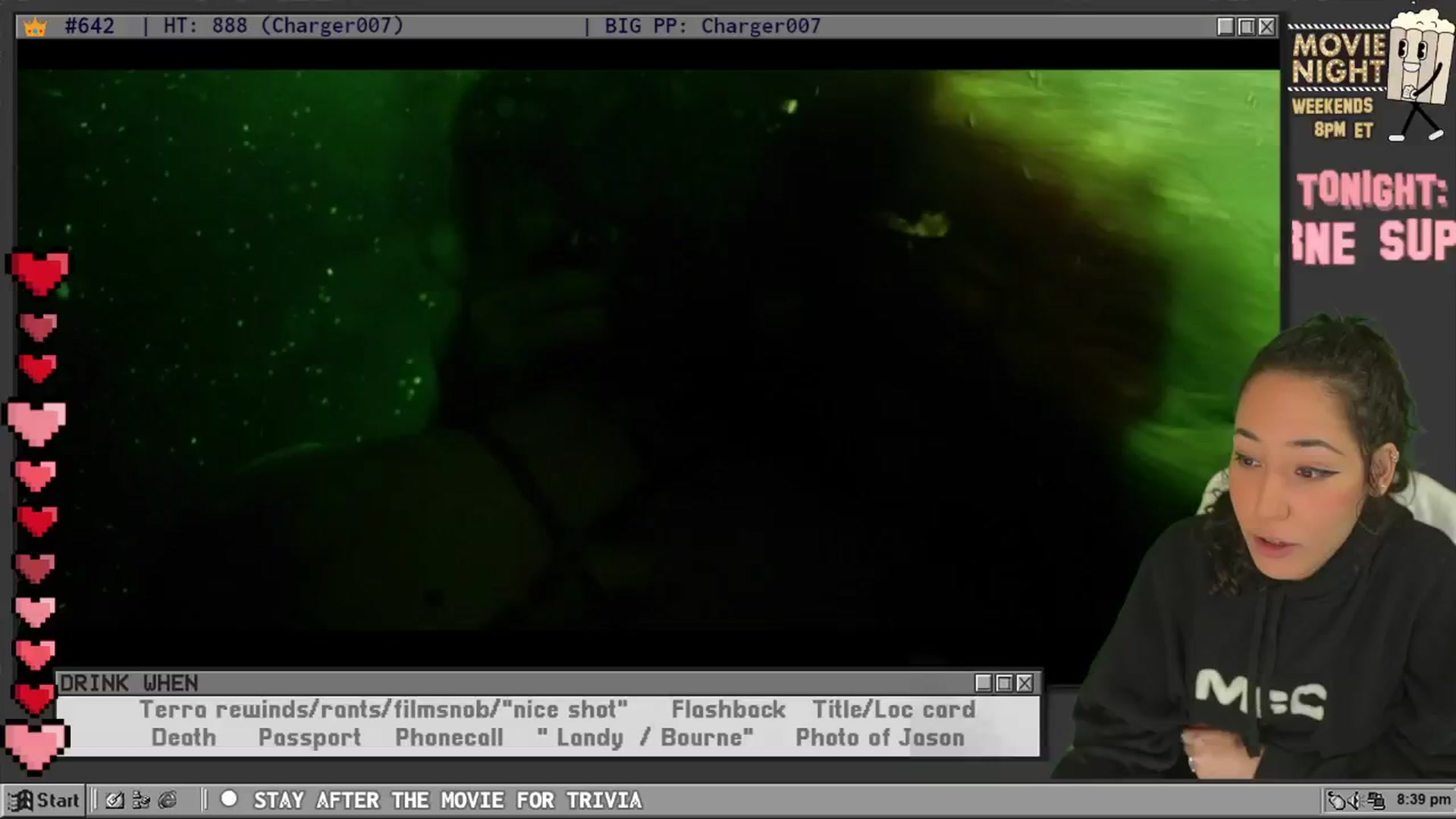
Task: Click the "Phonecall" drink rule
Action: click(x=449, y=737)
